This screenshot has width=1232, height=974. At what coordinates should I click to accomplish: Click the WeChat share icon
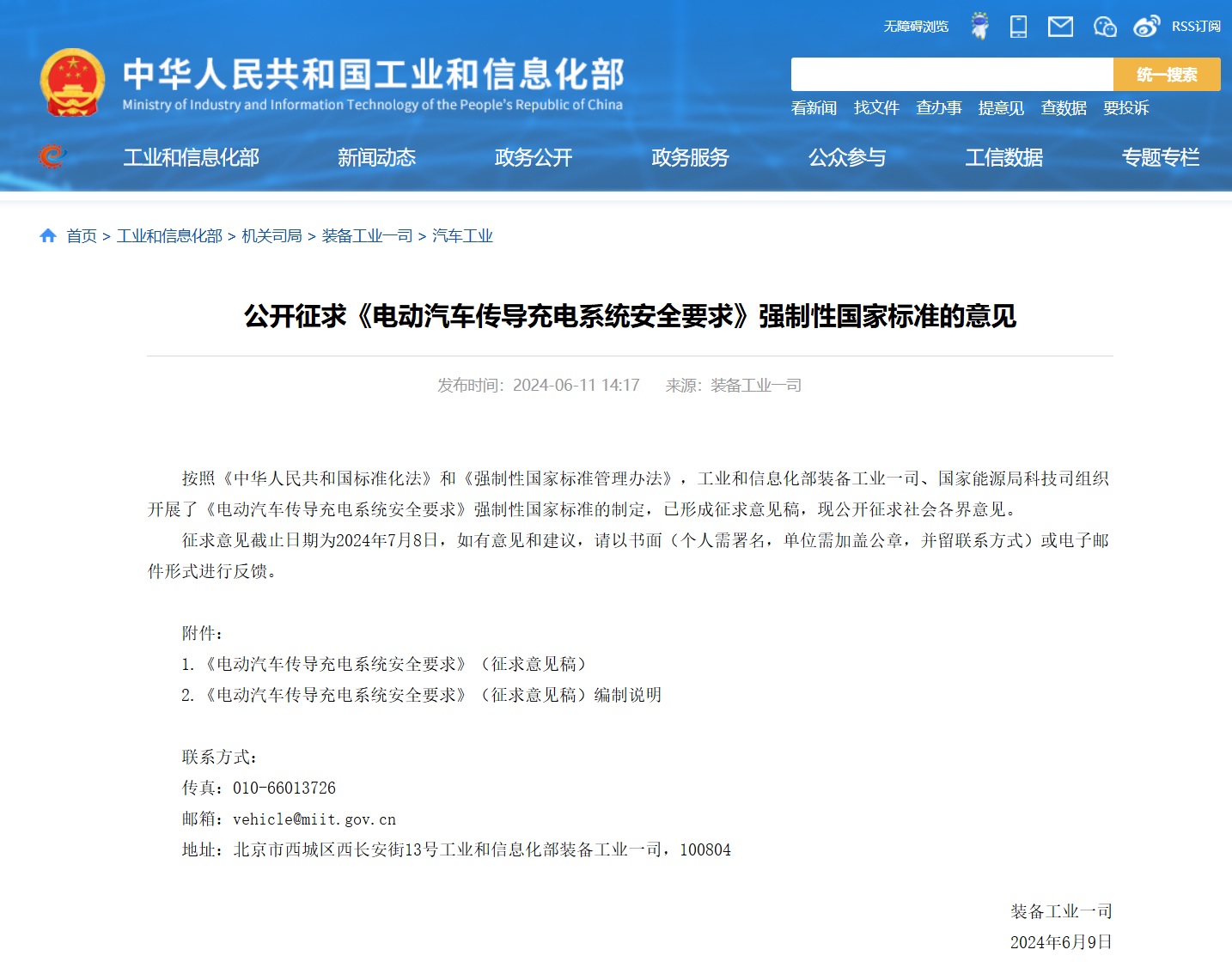click(x=1105, y=27)
